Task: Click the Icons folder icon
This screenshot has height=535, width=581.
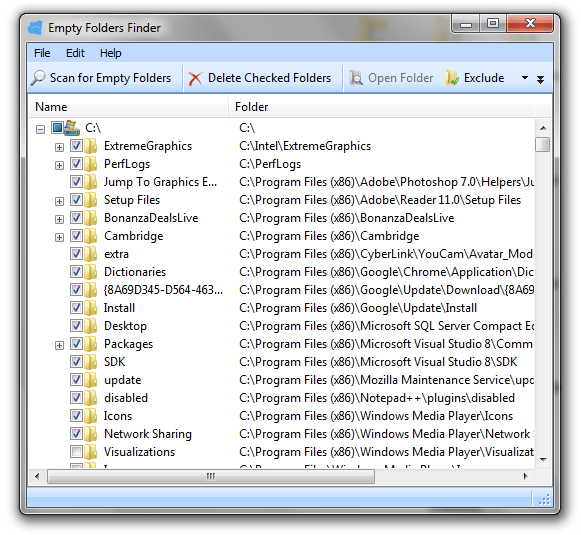Action: (90, 416)
